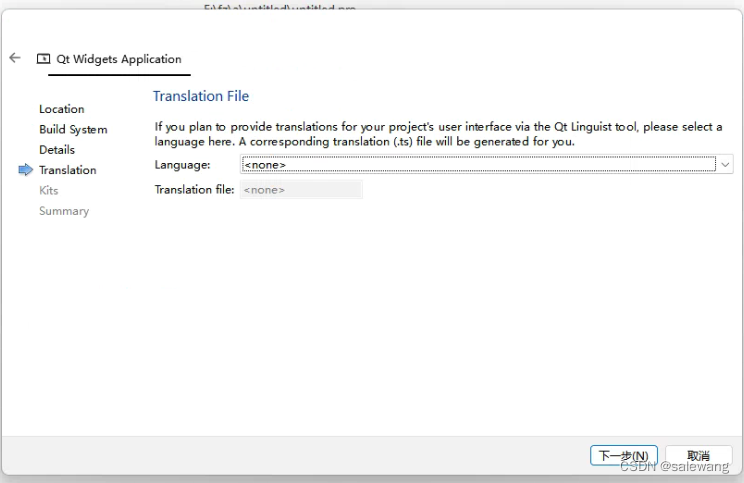Viewport: 744px width, 483px height.
Task: Click the 下一步(N) next button
Action: tap(623, 455)
